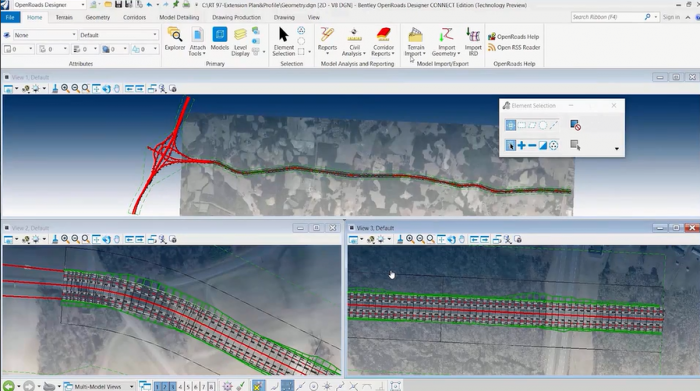700x391 pixels.
Task: Click the Add mode plus icon
Action: point(521,146)
